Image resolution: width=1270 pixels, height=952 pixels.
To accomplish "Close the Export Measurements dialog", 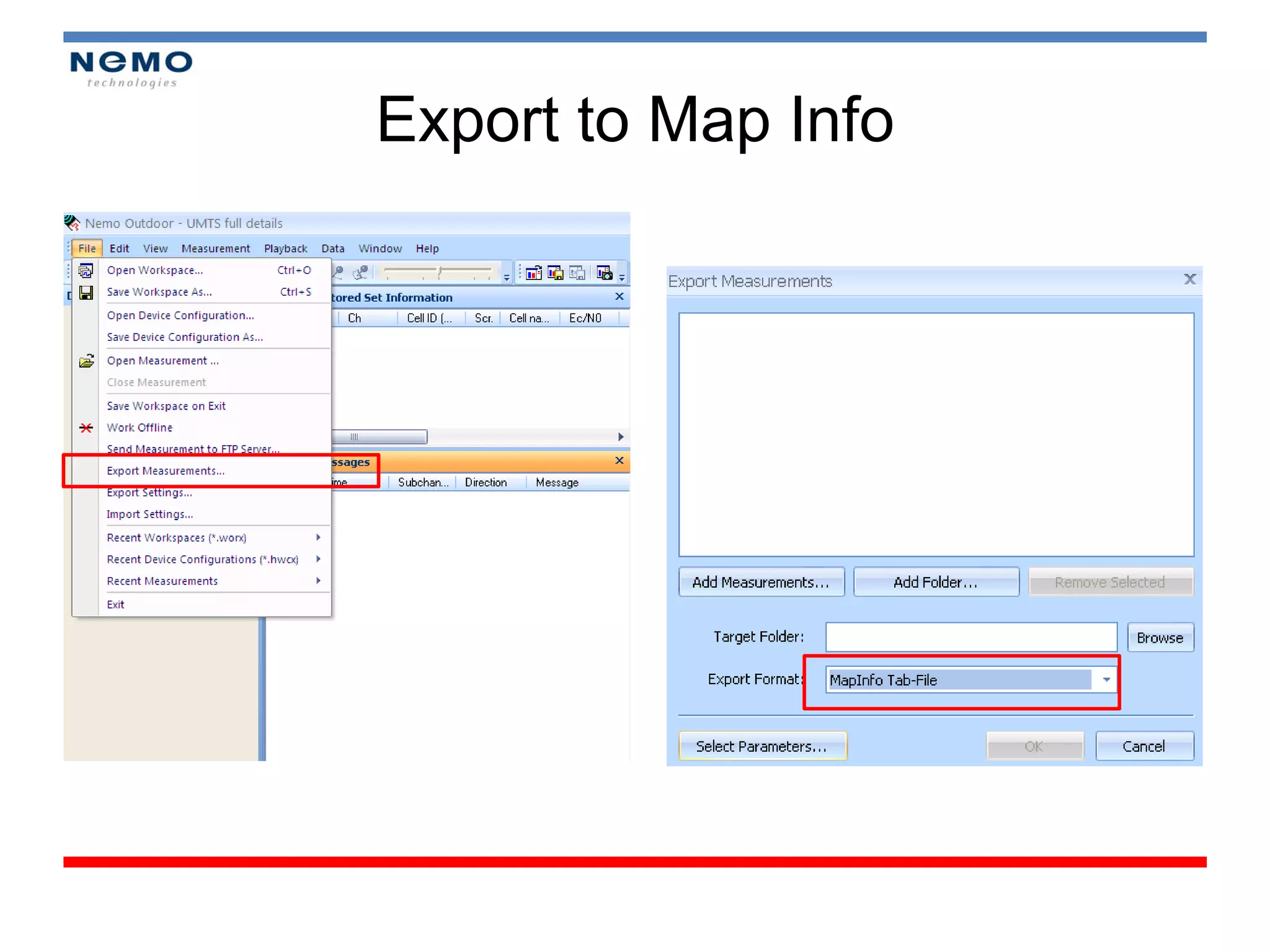I will click(x=1189, y=280).
